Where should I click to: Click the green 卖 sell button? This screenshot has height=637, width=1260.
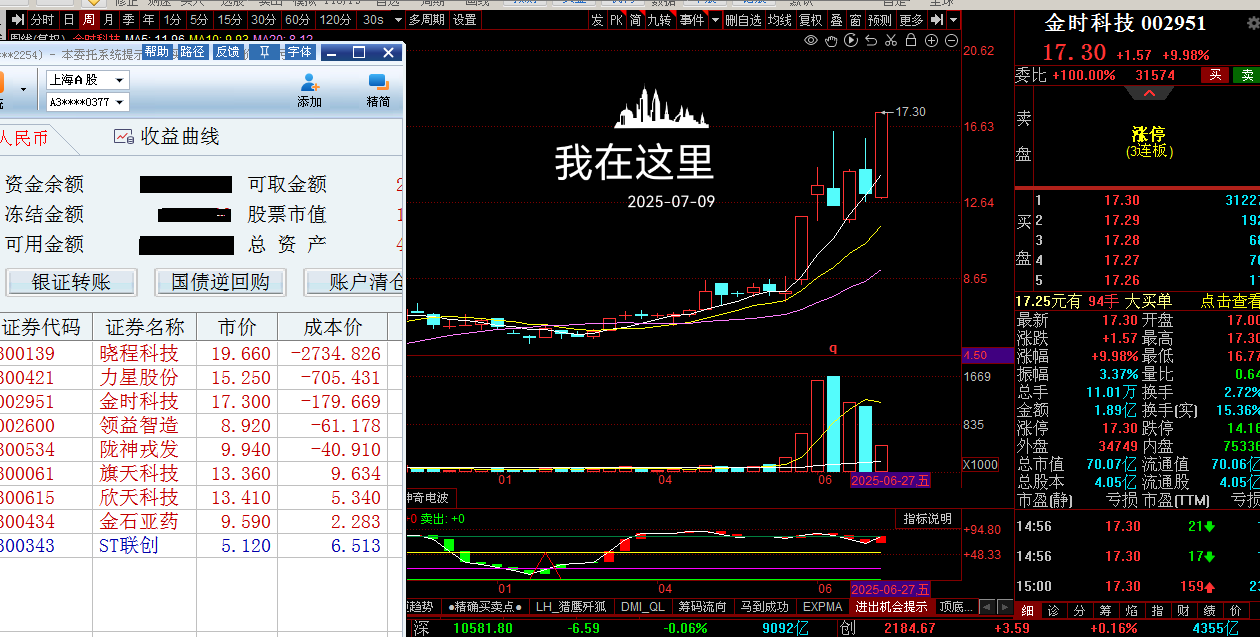pyautogui.click(x=1247, y=75)
